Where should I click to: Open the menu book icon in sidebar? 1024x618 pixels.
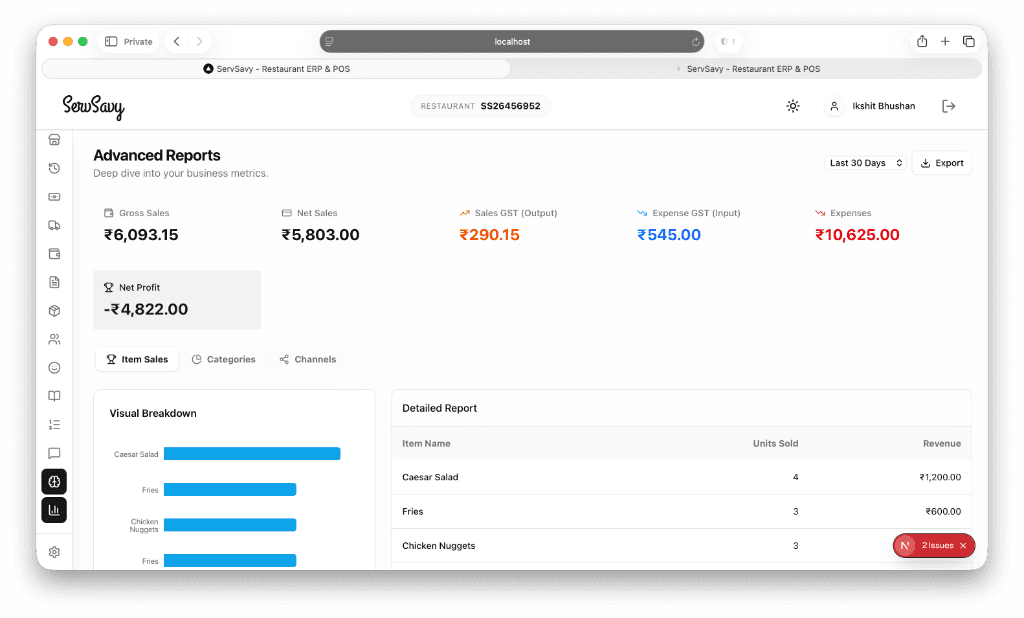click(54, 395)
